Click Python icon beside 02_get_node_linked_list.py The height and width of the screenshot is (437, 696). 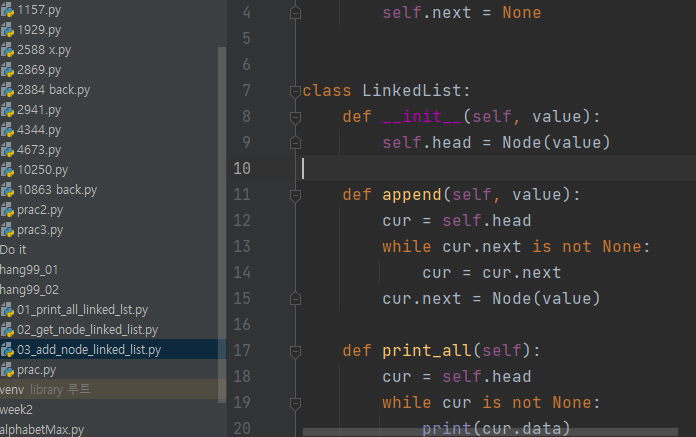click(x=8, y=329)
